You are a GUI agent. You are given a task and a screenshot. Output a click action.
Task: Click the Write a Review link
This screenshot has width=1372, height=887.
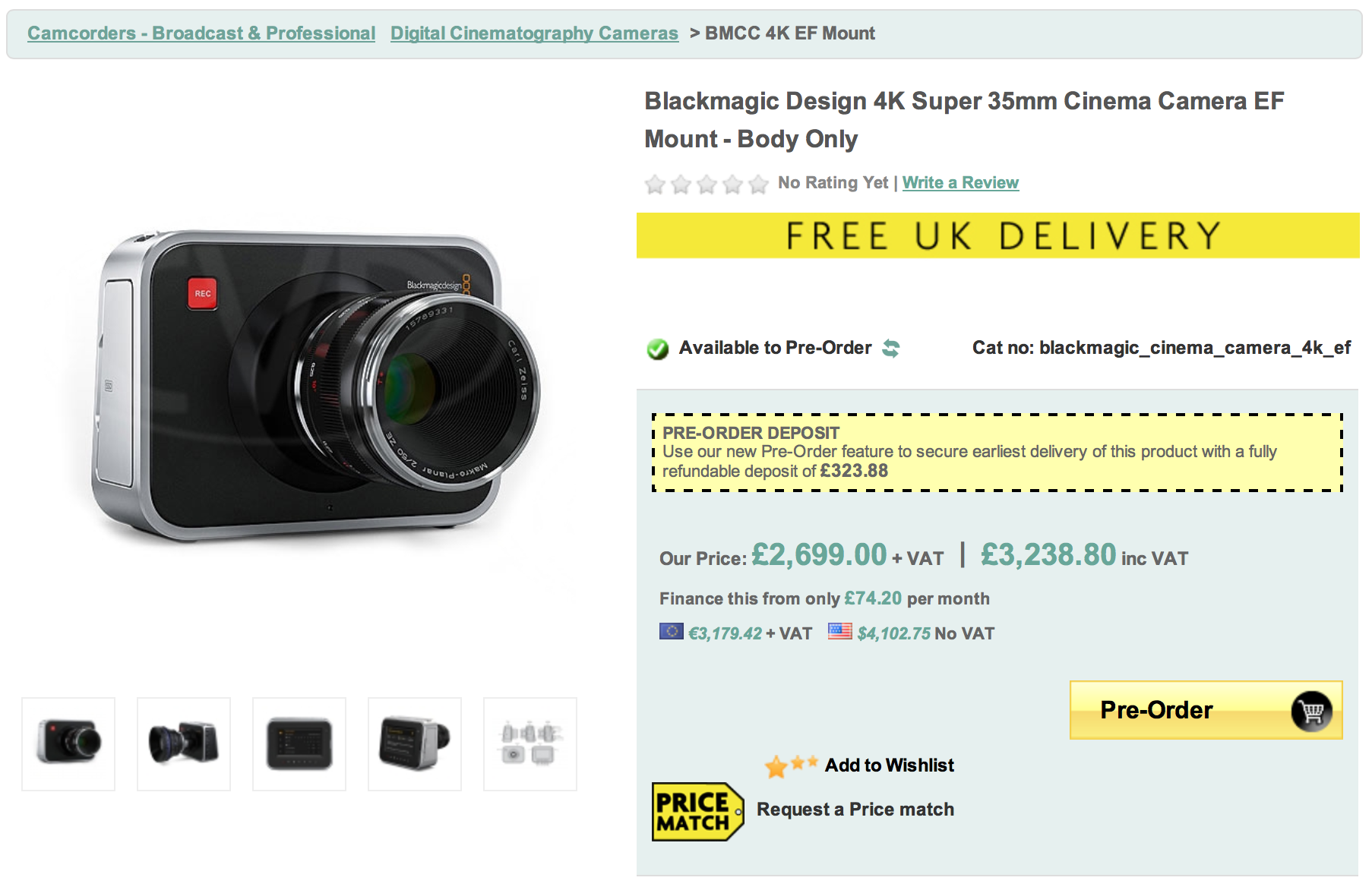960,183
